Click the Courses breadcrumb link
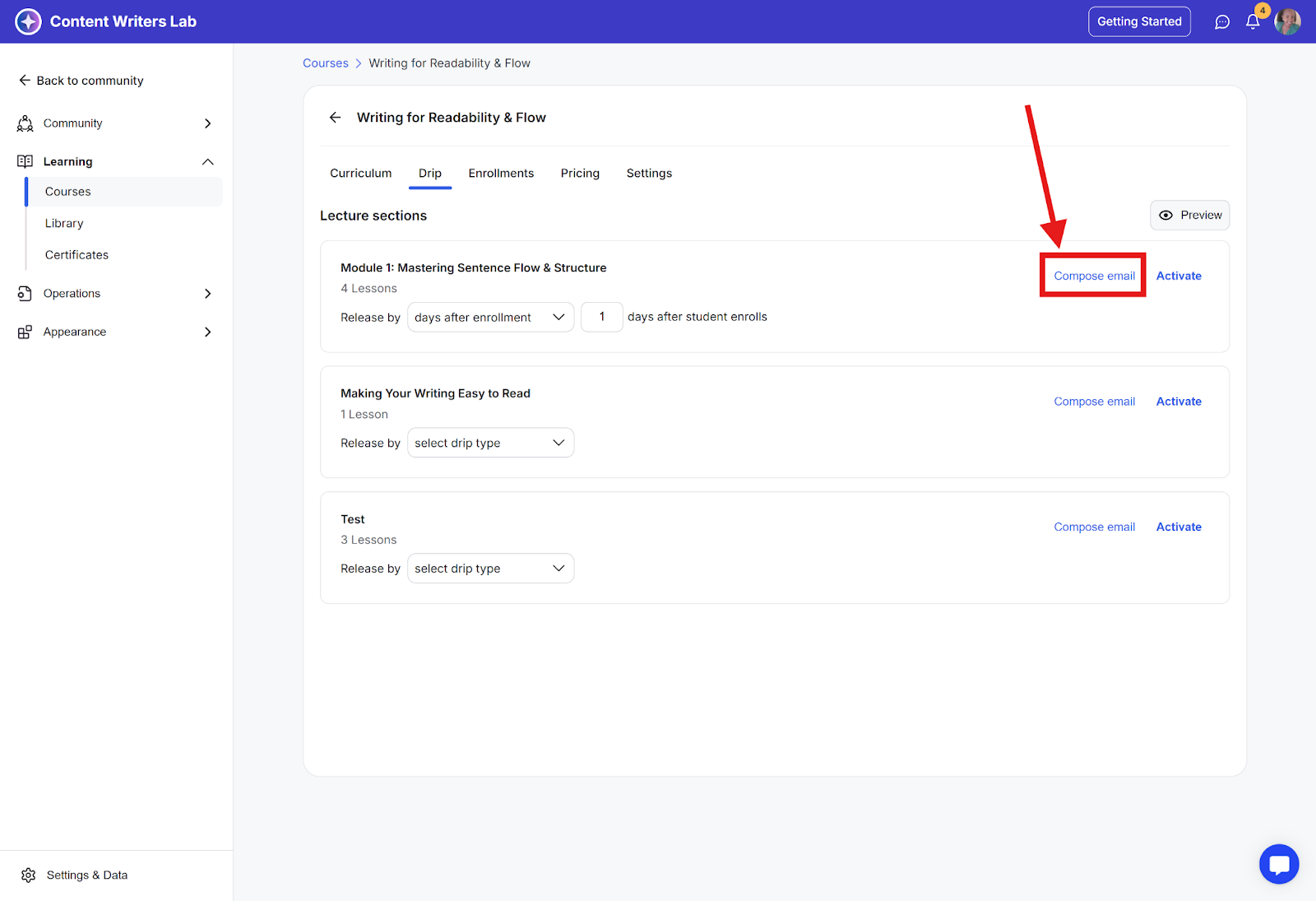 [326, 63]
